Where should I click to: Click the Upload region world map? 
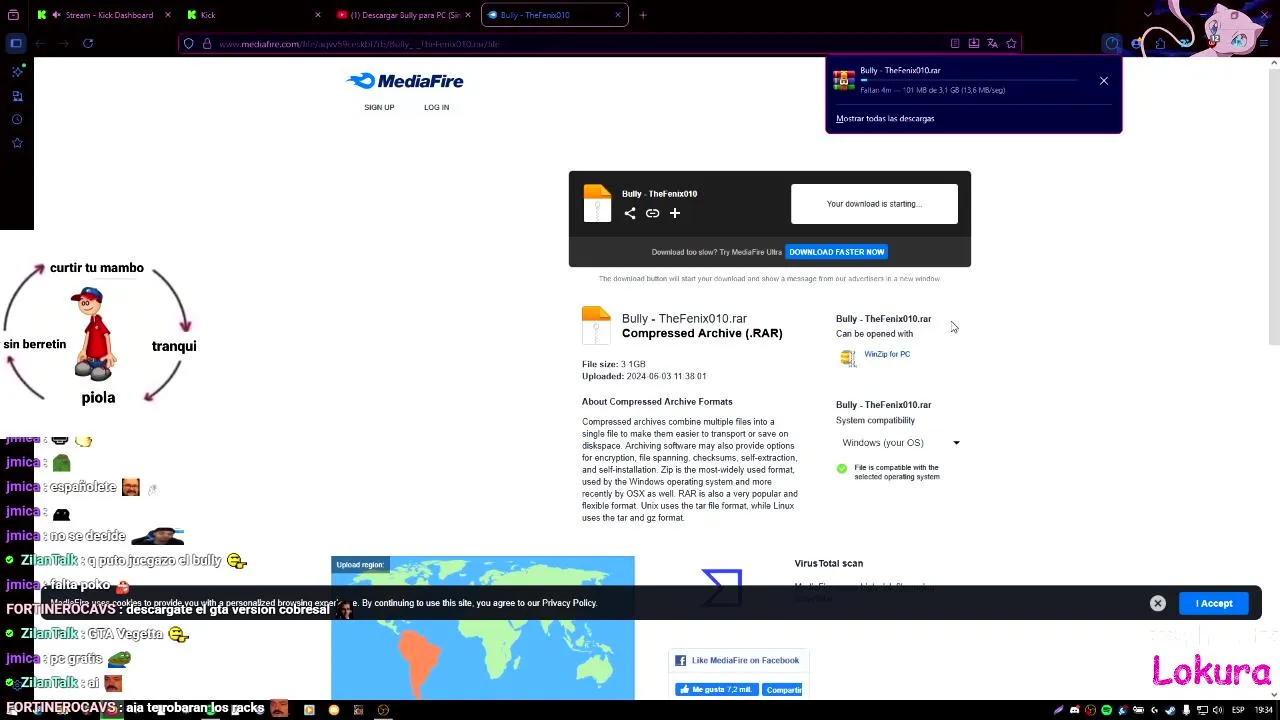(x=483, y=628)
